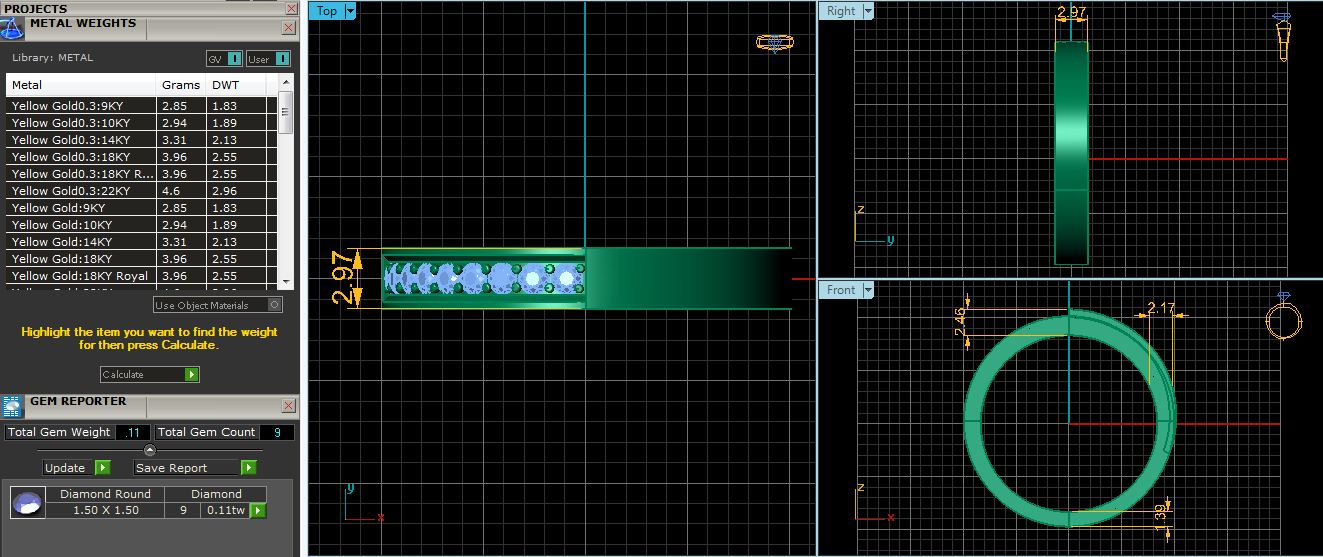Enable Use Object Materials option
Screen dimensions: 1323x557
(274, 305)
